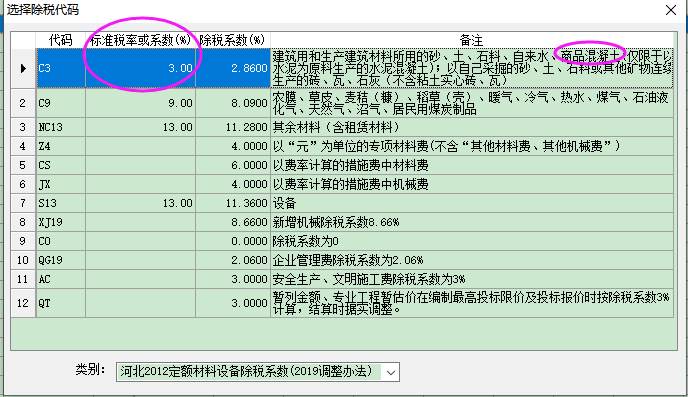Click the 4.0000 cell in Z4 row
Viewport: 688px width, 397px height.
233,146
